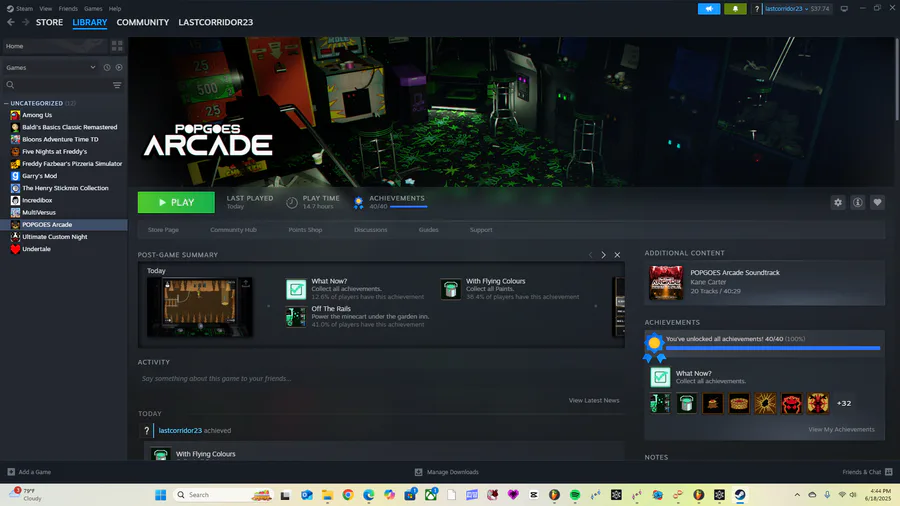
Task: Open Windows Start menu
Action: 161,495
